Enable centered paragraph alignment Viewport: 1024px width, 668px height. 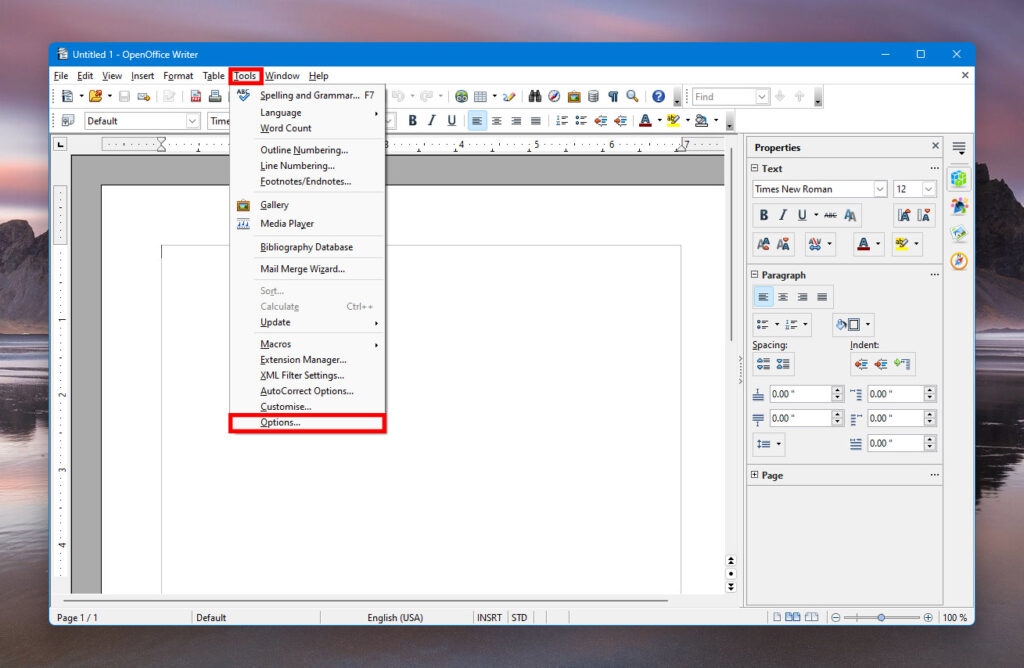pos(496,120)
